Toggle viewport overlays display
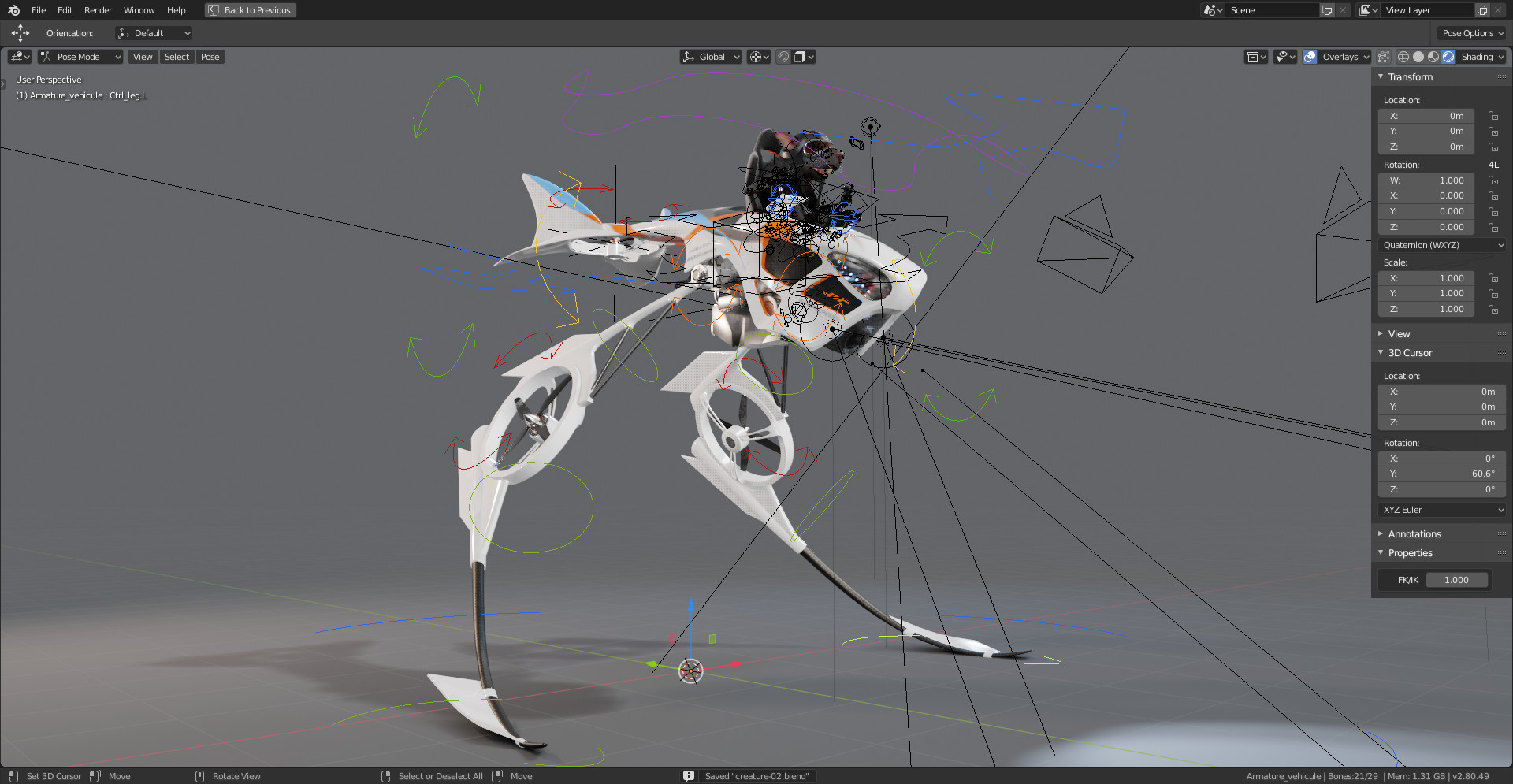This screenshot has width=1513, height=784. 1310,57
